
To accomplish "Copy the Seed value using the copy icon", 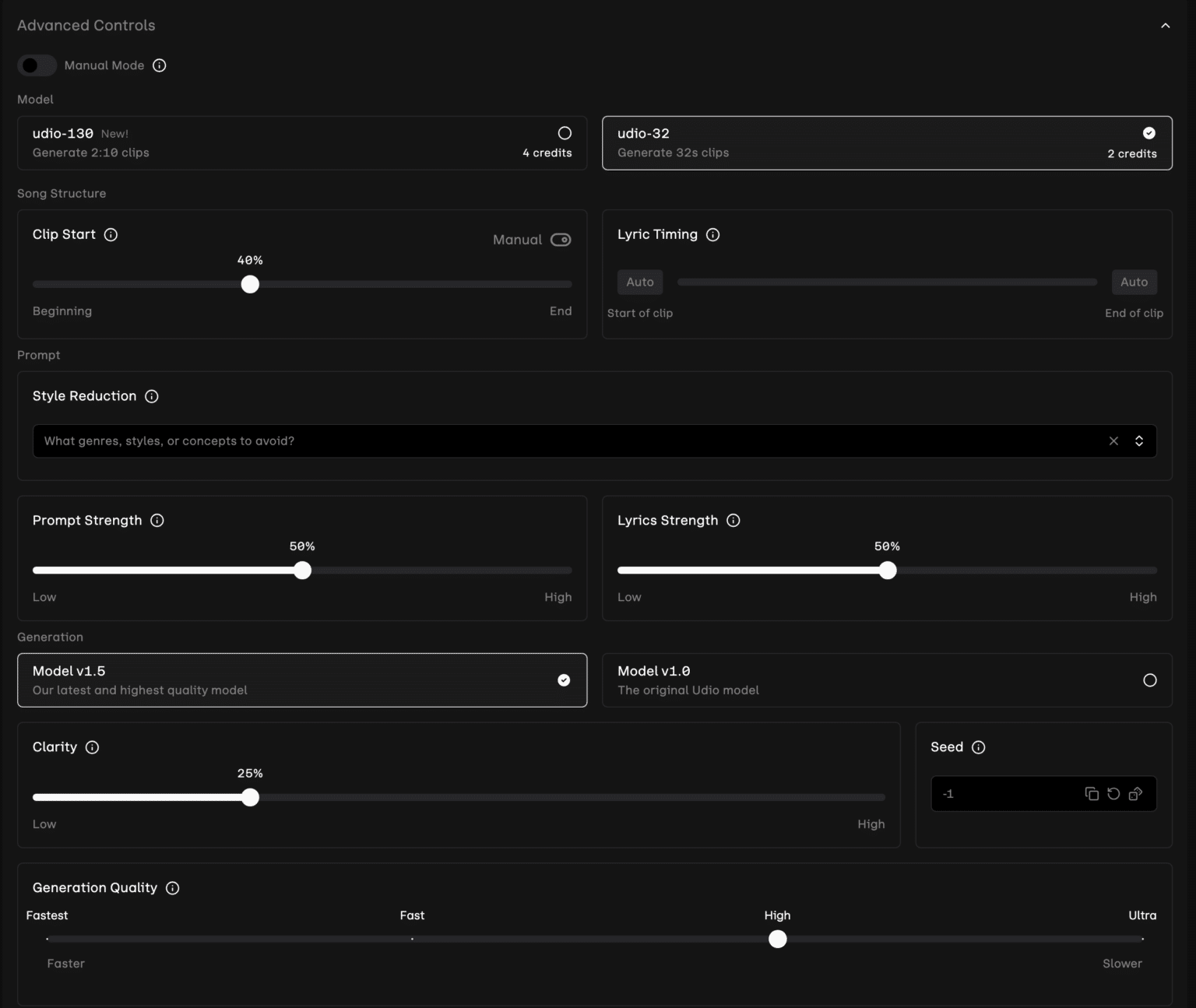I will (1092, 793).
